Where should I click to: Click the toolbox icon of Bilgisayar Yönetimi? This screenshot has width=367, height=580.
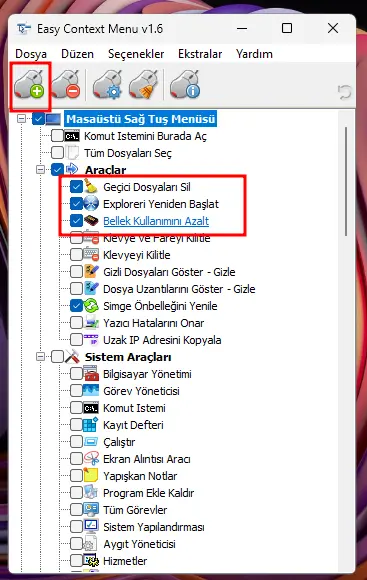point(91,374)
